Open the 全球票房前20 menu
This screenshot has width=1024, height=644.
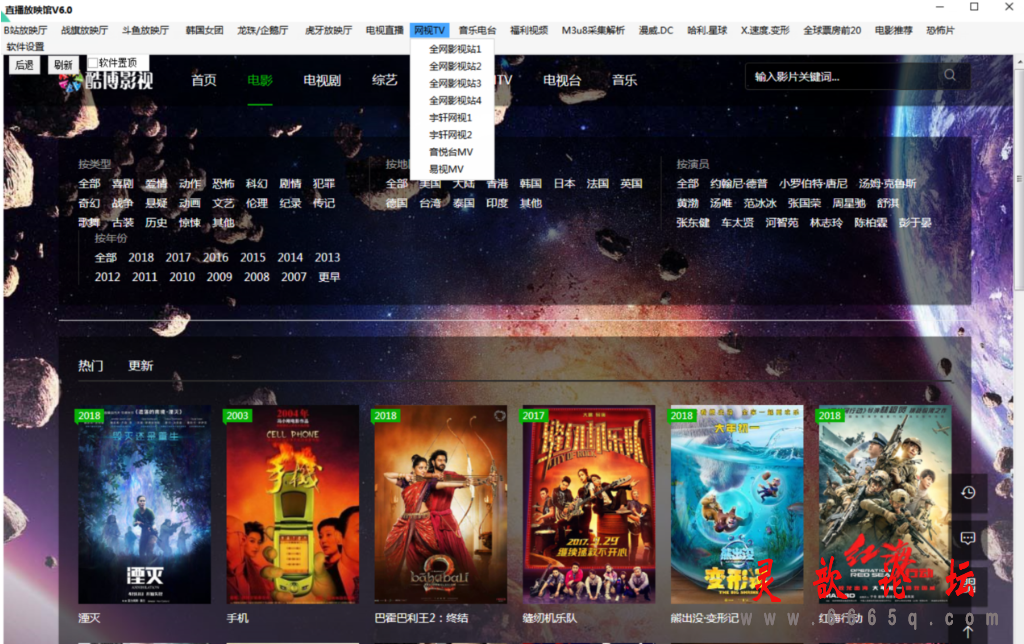832,30
